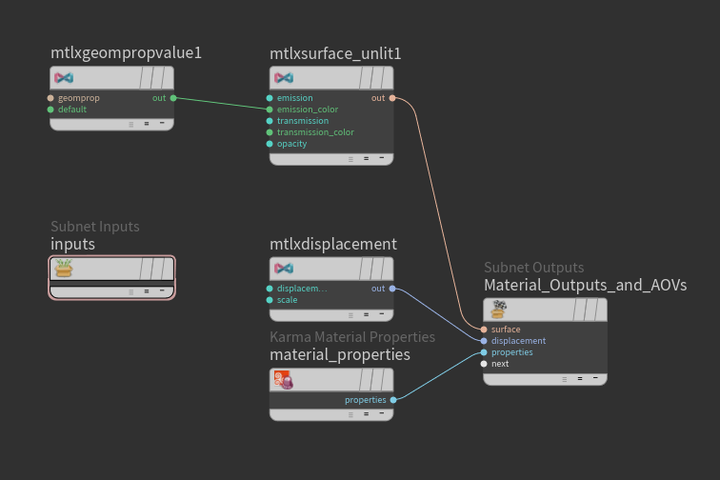Click the emission_color input port on mtlxsurface_unlit1
720x480 pixels.
pyautogui.click(x=270, y=110)
